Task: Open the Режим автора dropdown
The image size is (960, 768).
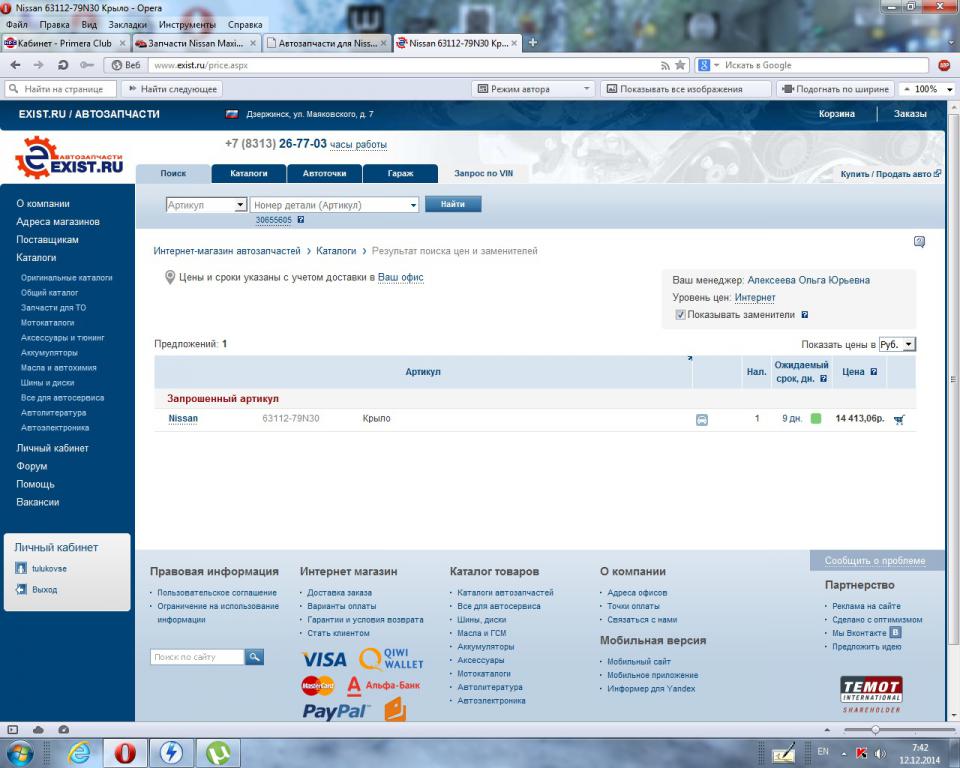Action: coord(534,89)
